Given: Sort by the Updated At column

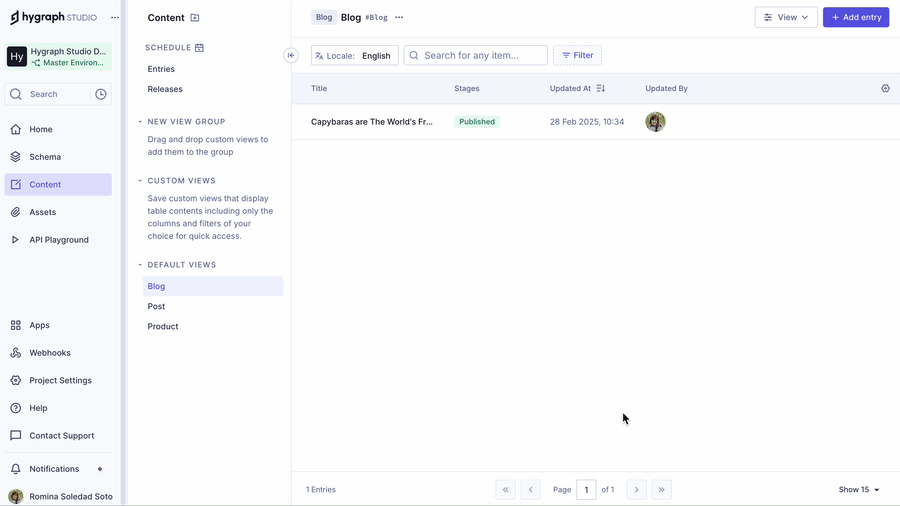Looking at the screenshot, I should (x=600, y=89).
